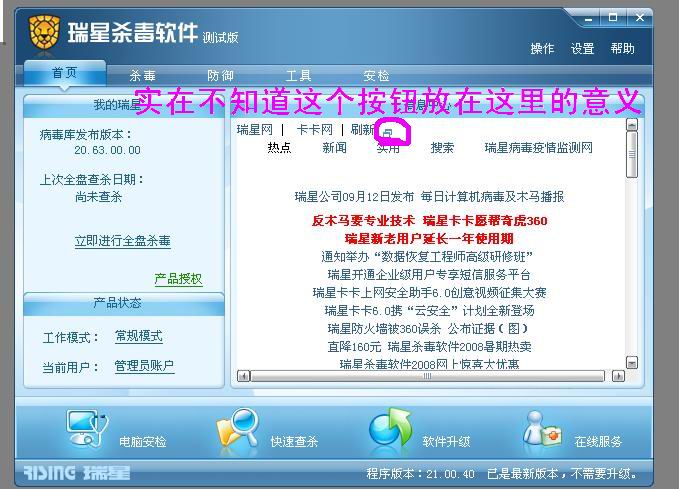Open 瑞星病毒疫情监测网 link

click(x=539, y=148)
